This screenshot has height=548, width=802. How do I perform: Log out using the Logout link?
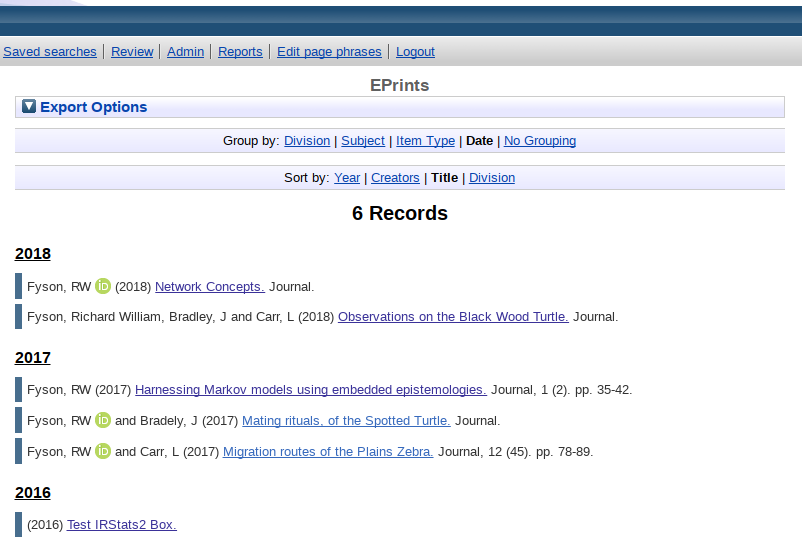tap(415, 52)
